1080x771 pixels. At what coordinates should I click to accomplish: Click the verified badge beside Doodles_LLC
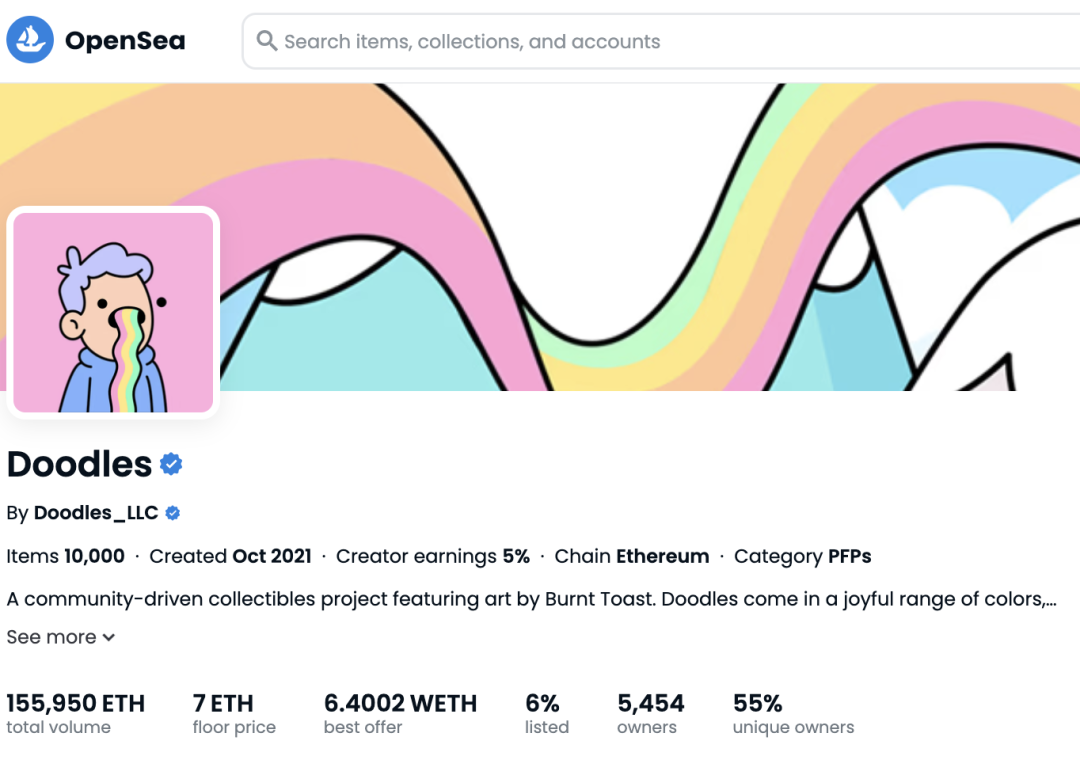pos(173,513)
